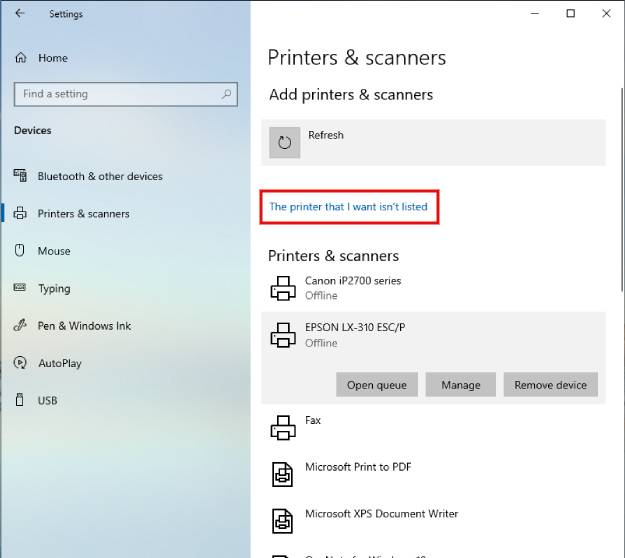Image resolution: width=625 pixels, height=558 pixels.
Task: Select Microsoft Print to PDF
Action: coord(433,474)
